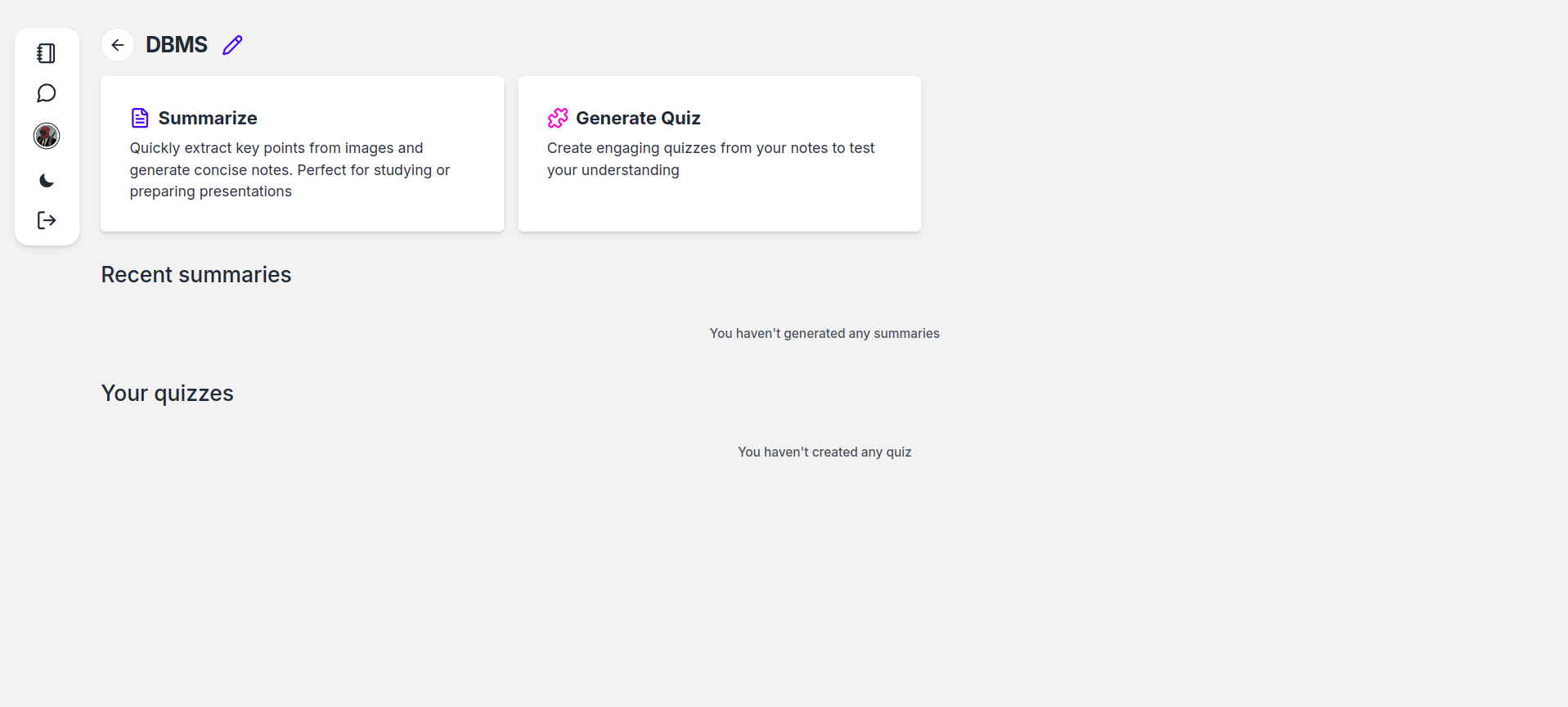Click the Summarize description text
Viewport: 1568px width, 707px height.
point(290,169)
